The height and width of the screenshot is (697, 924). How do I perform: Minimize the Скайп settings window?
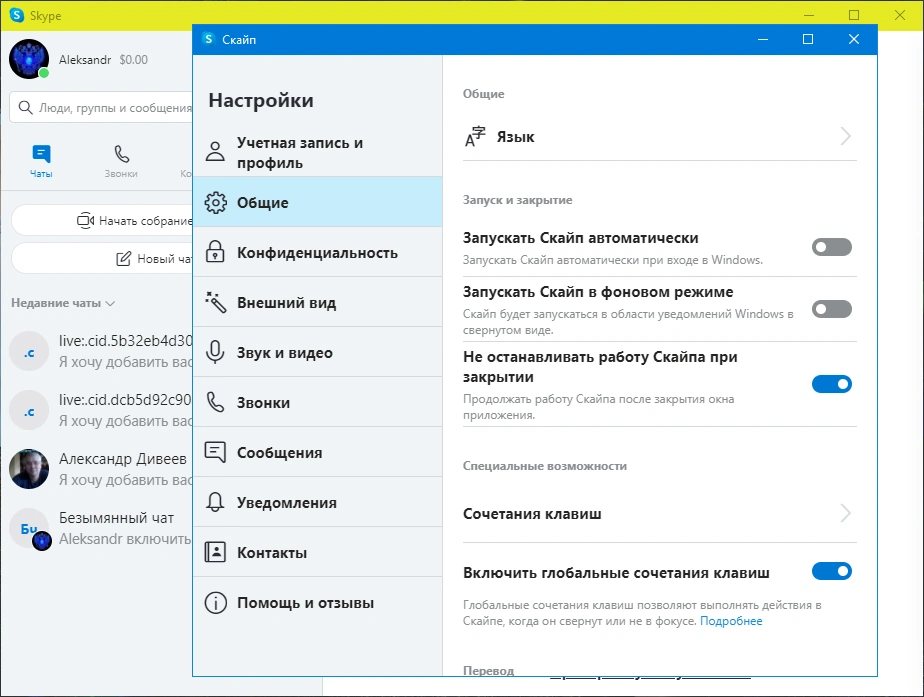click(x=763, y=39)
